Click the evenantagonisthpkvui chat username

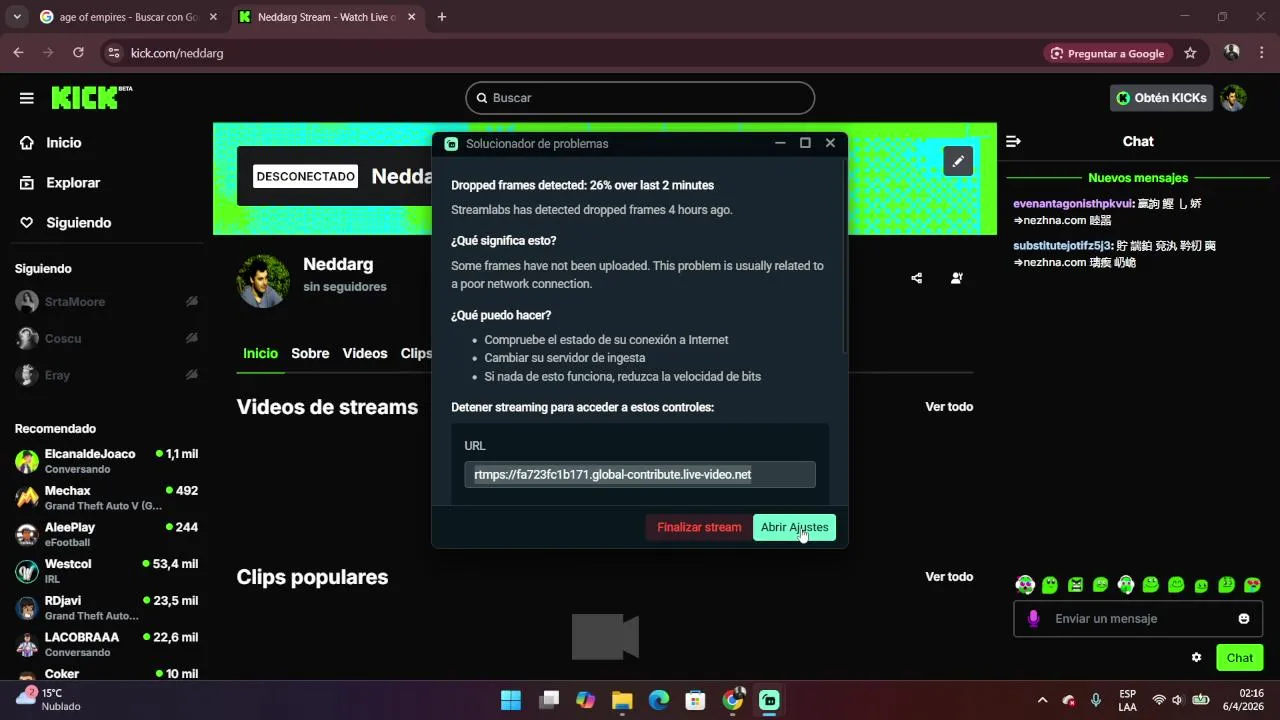(x=1073, y=203)
